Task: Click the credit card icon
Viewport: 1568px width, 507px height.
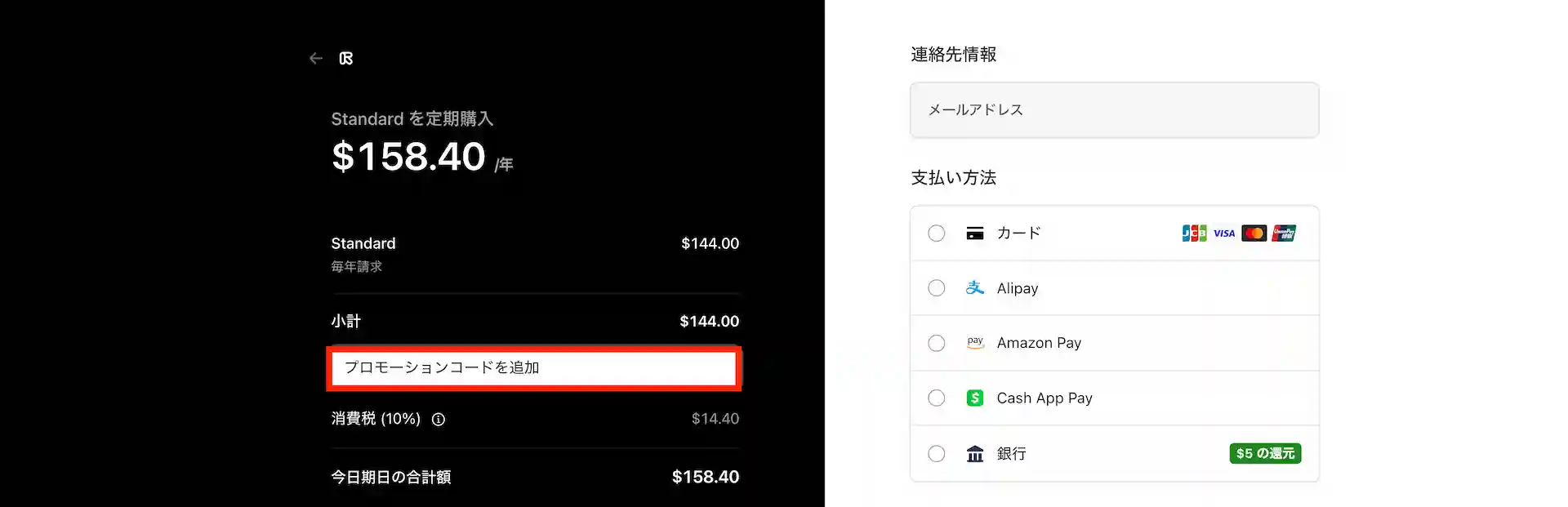Action: [975, 233]
